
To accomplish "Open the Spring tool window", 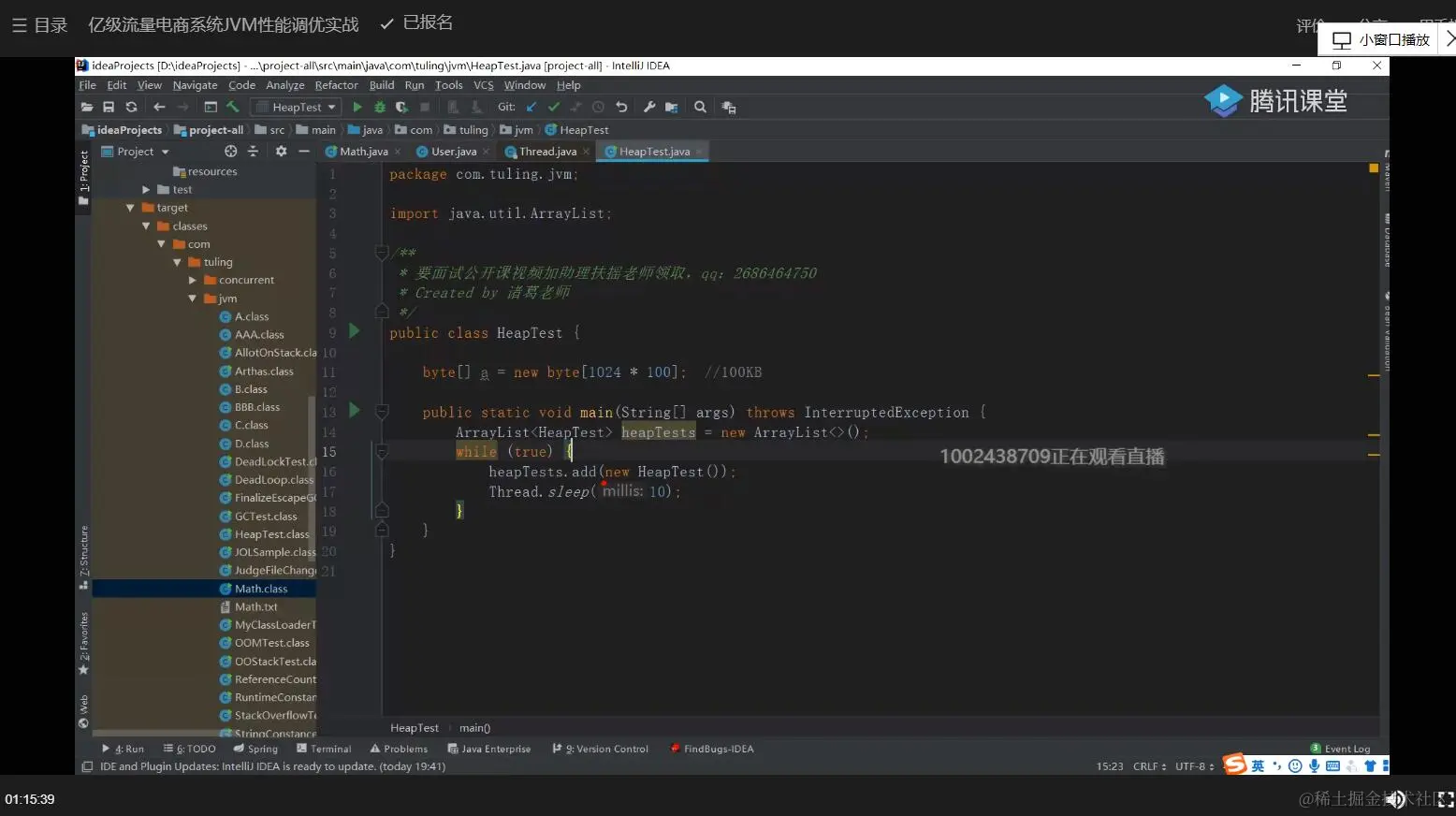I will 255,749.
